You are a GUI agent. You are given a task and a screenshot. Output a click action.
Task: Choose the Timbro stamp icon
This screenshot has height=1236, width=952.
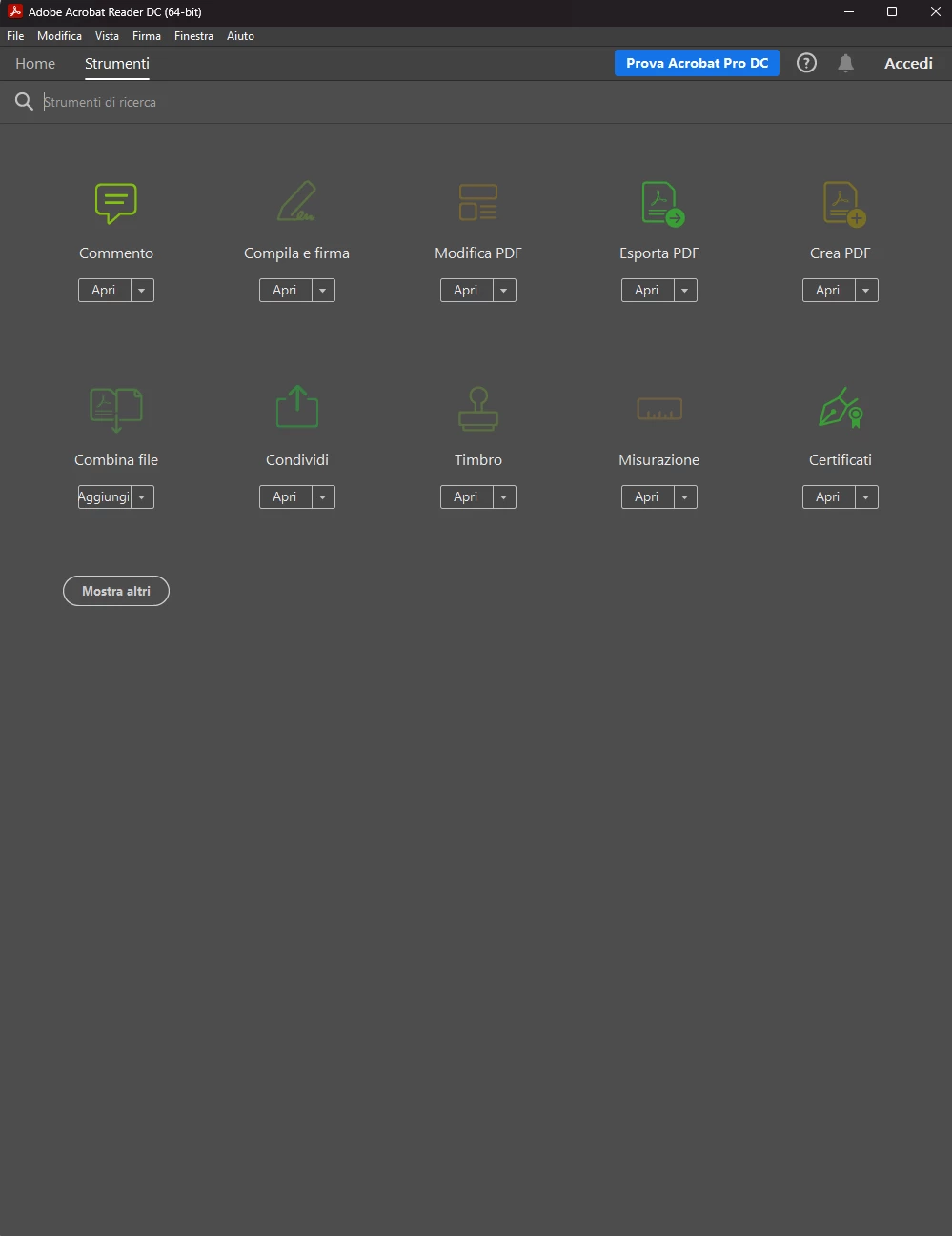pos(478,408)
